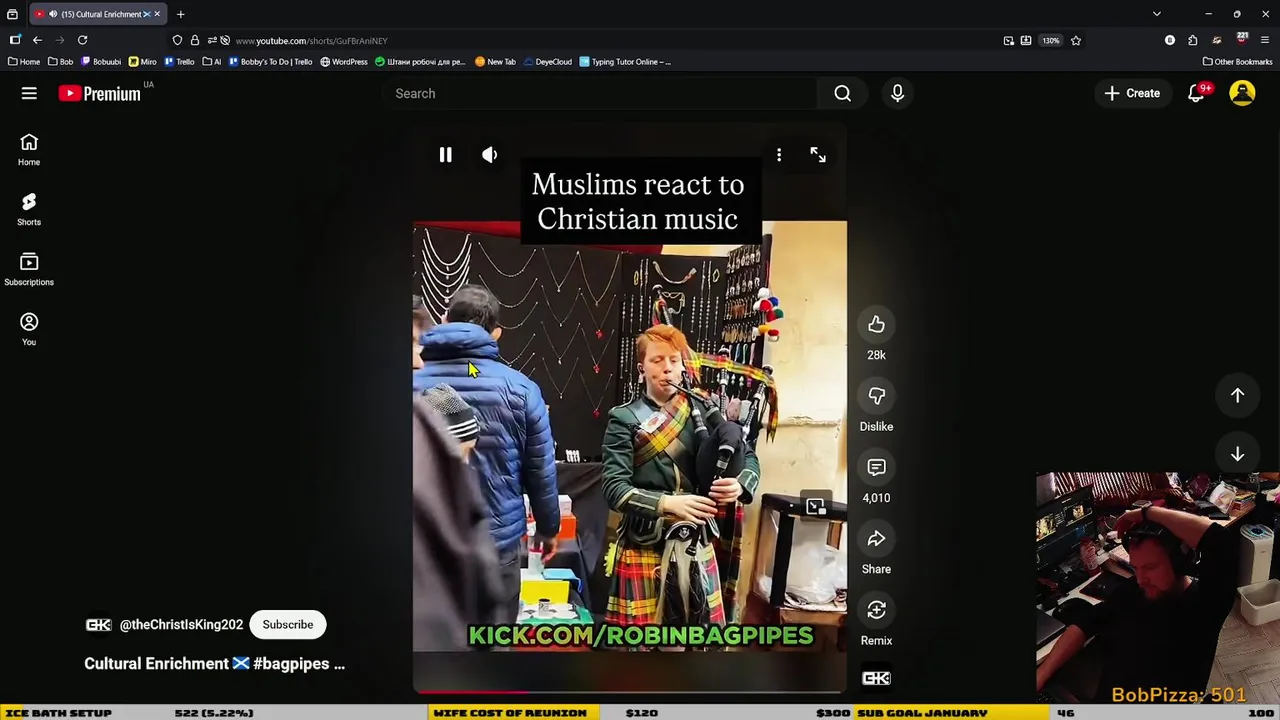Open the tracking protection shield panel
Viewport: 1280px width, 720px height.
coord(177,40)
